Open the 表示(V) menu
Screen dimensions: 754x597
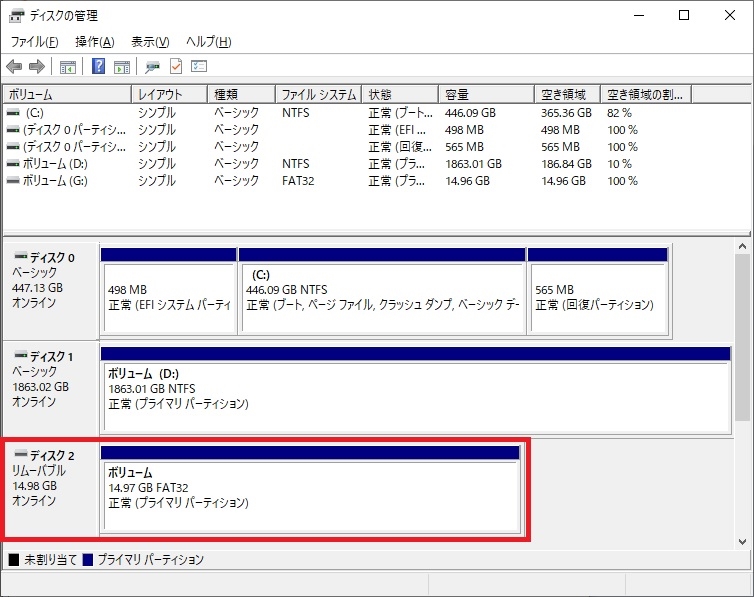151,42
